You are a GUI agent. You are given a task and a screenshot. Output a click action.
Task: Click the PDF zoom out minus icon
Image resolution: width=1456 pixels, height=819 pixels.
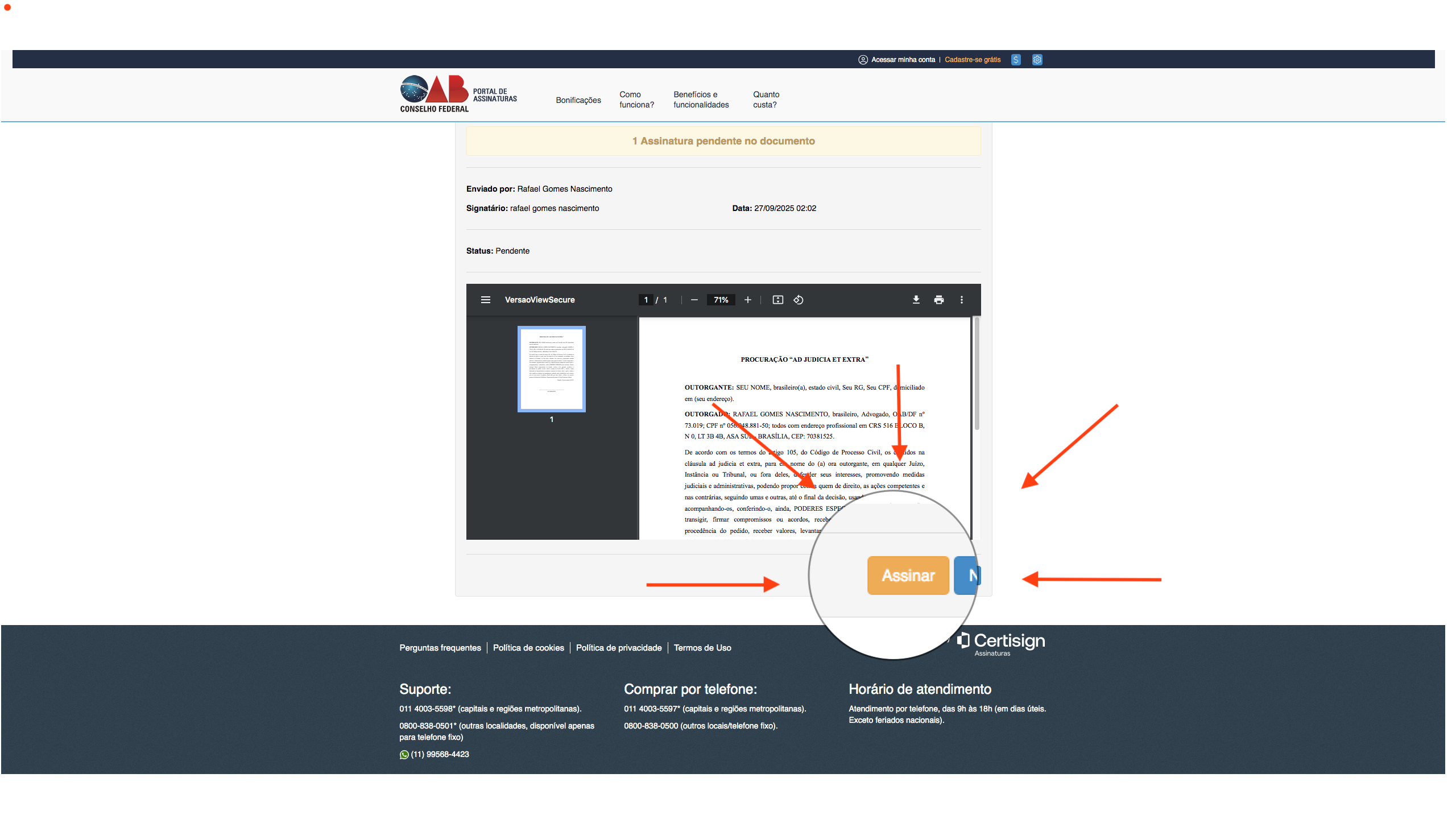[x=694, y=300]
